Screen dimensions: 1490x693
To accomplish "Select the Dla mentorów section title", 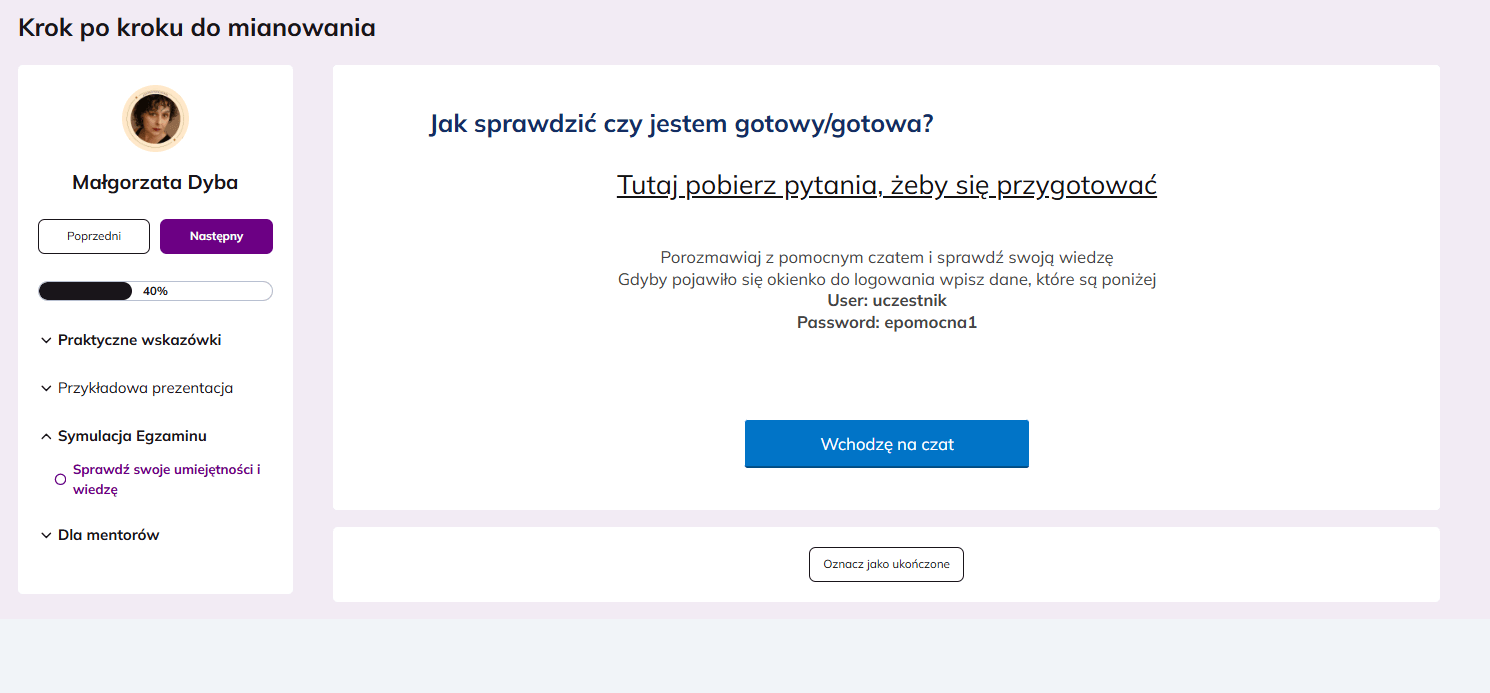I will (x=108, y=535).
